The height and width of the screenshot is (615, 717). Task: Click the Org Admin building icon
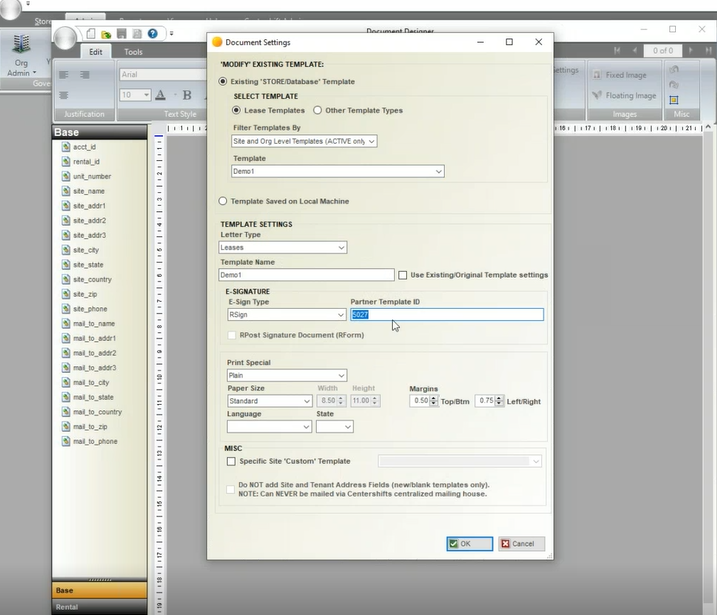pos(21,47)
